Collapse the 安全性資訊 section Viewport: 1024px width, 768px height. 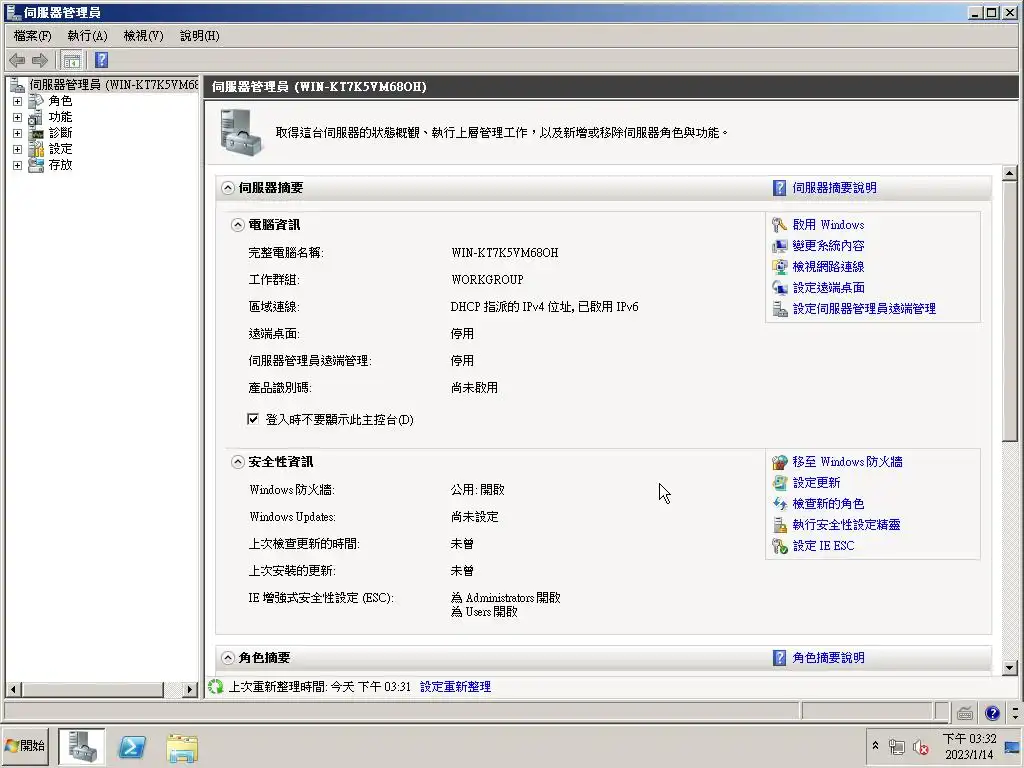tap(238, 462)
